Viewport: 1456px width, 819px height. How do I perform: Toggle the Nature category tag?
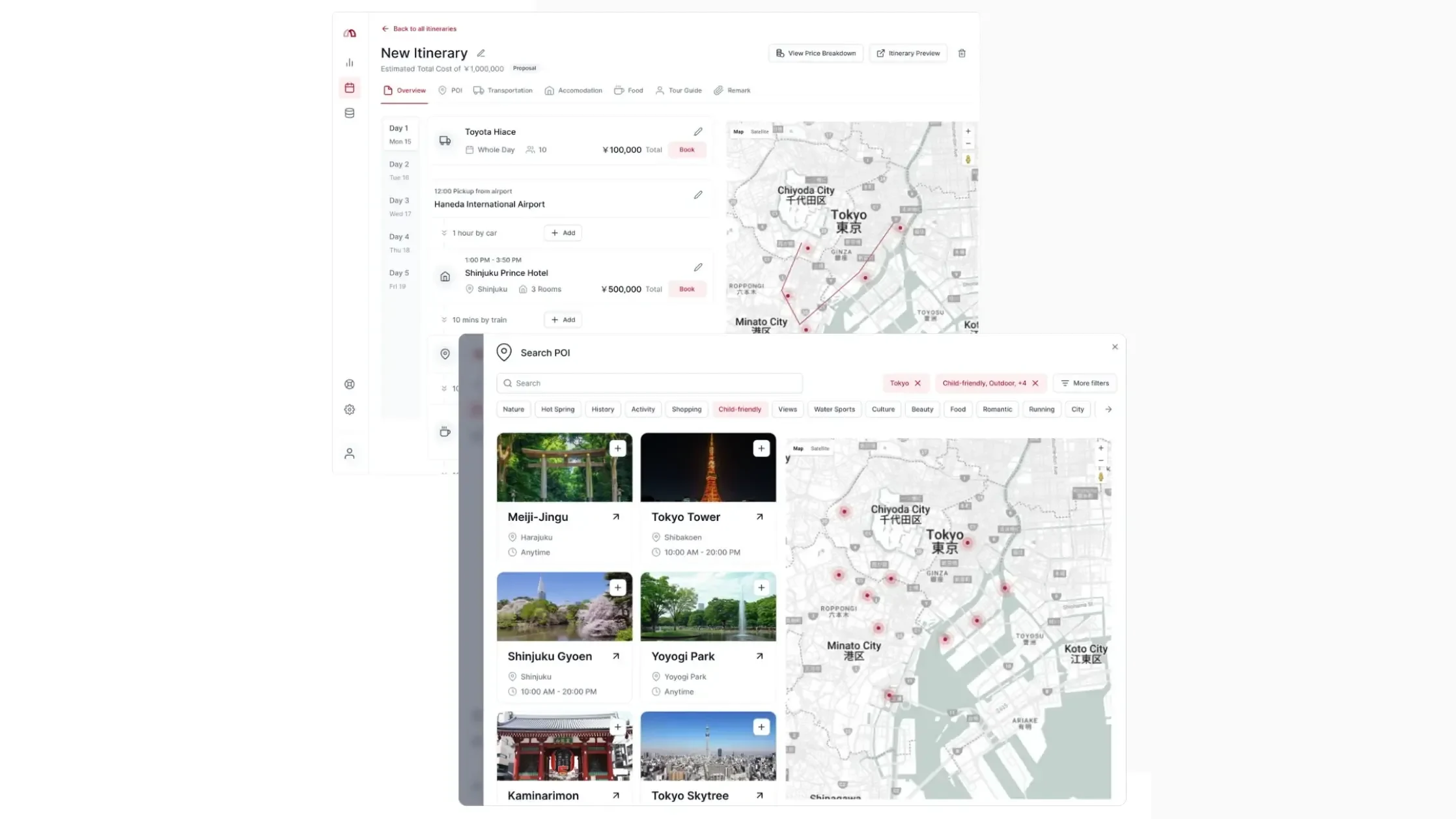(x=513, y=409)
